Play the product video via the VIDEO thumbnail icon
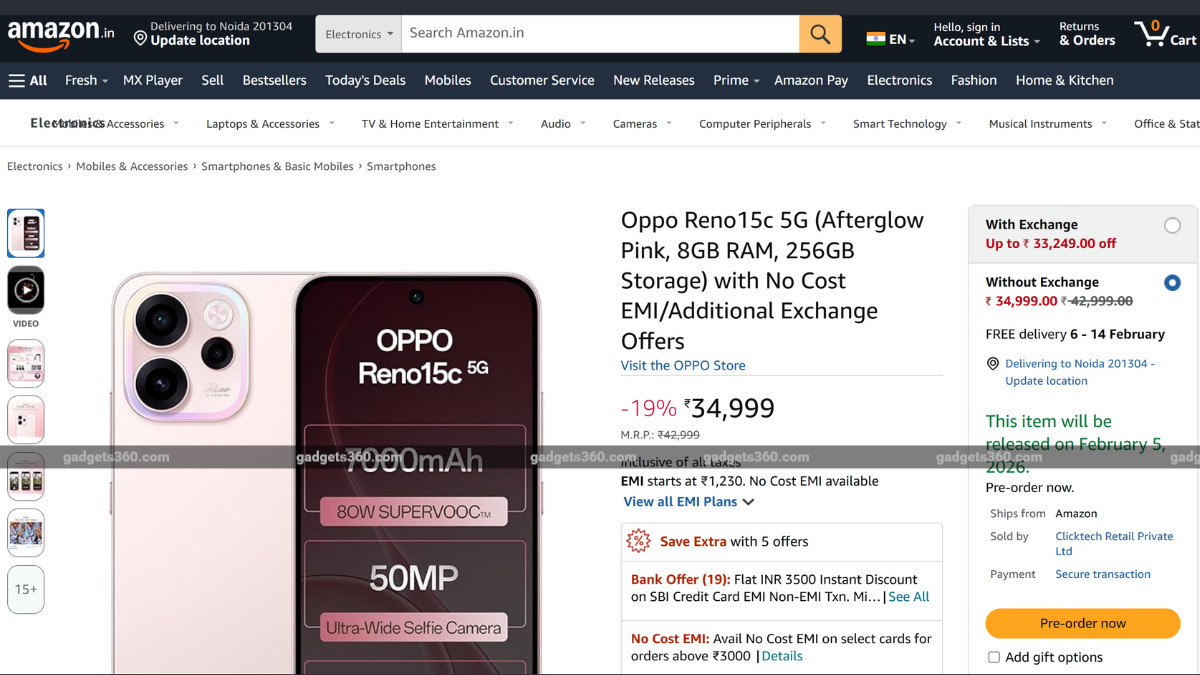 pyautogui.click(x=25, y=292)
